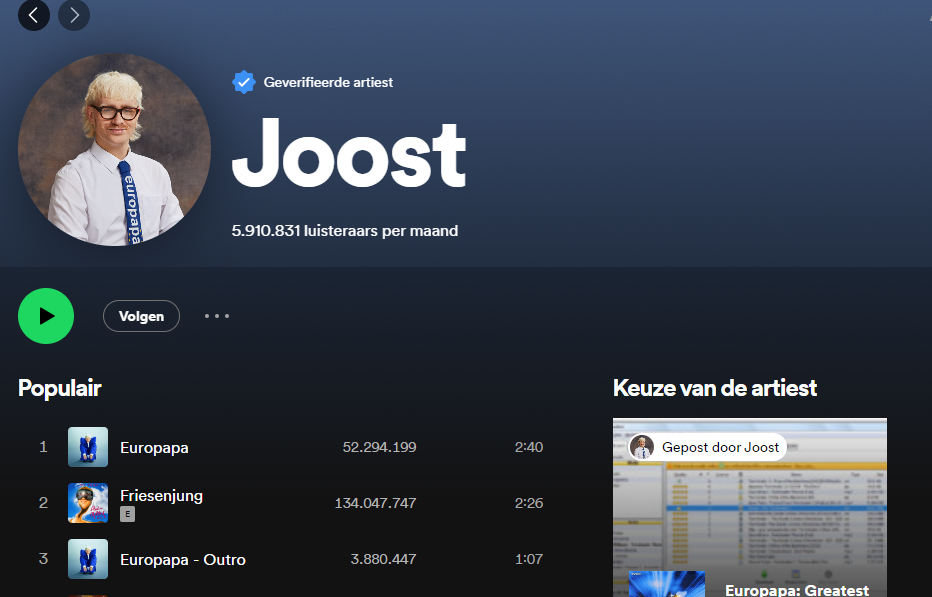The image size is (932, 597).
Task: Click the Europapa track cover art
Action: click(x=88, y=447)
